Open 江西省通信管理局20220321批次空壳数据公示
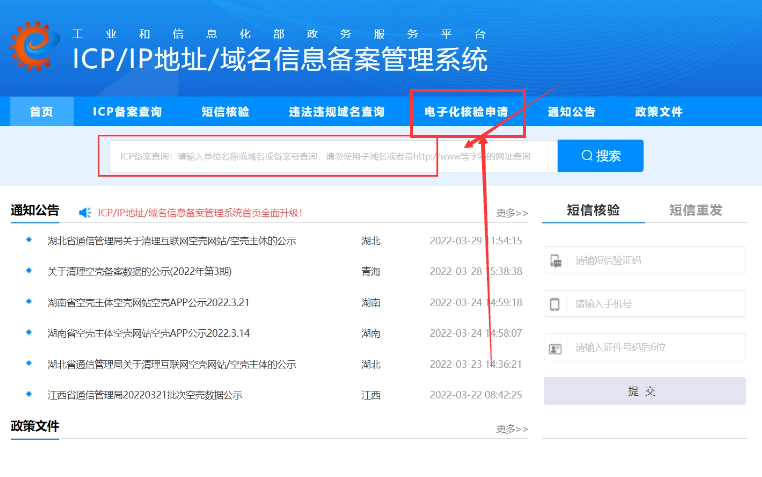762x477 pixels. click(145, 395)
